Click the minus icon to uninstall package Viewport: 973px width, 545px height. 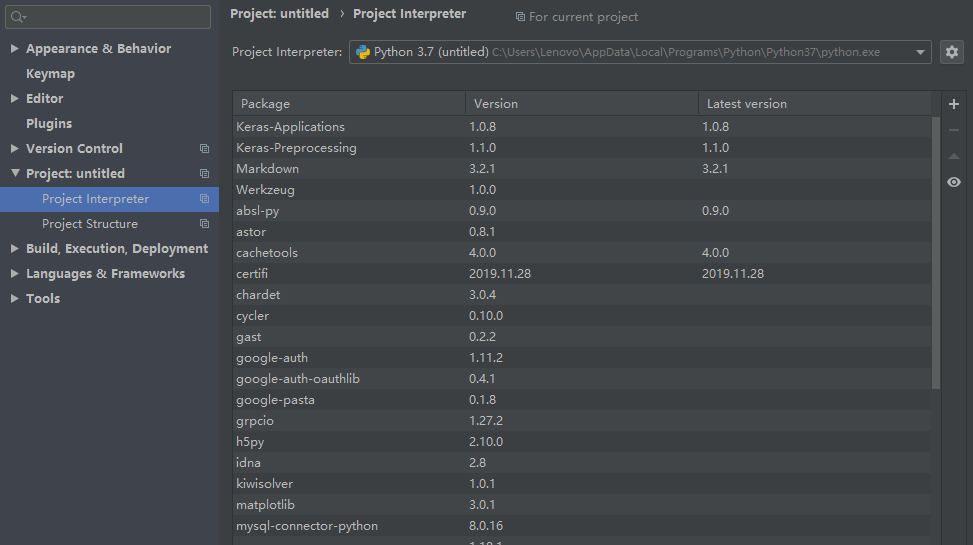[x=953, y=130]
